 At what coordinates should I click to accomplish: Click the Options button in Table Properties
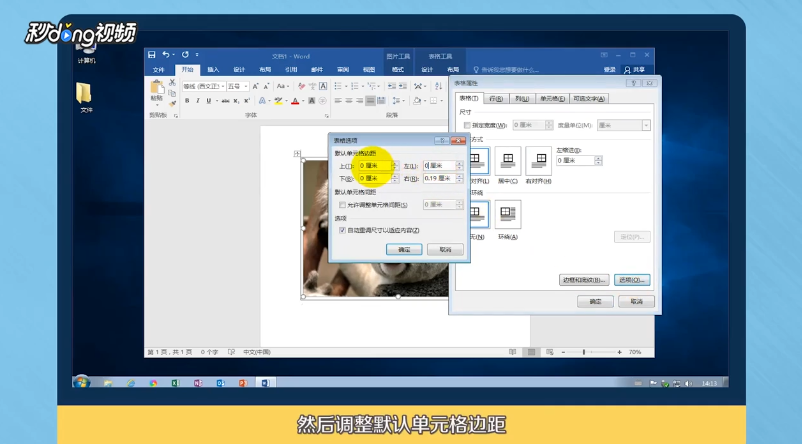(x=632, y=280)
